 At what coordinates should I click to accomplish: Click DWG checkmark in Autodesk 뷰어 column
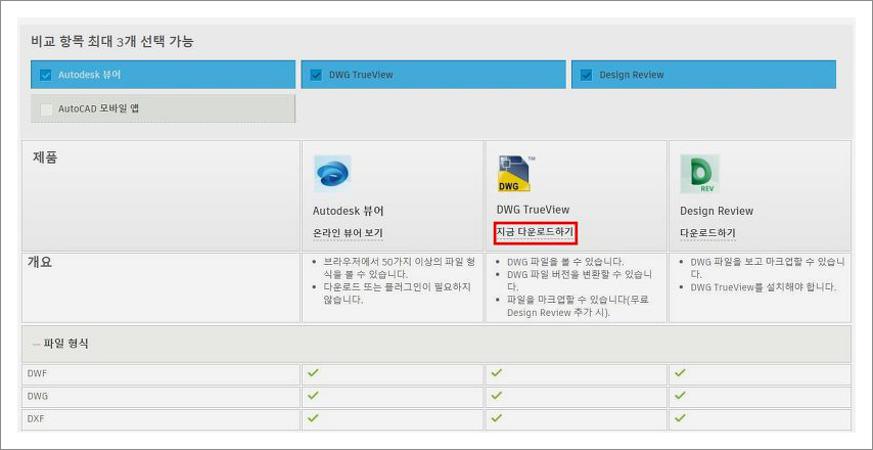point(313,395)
